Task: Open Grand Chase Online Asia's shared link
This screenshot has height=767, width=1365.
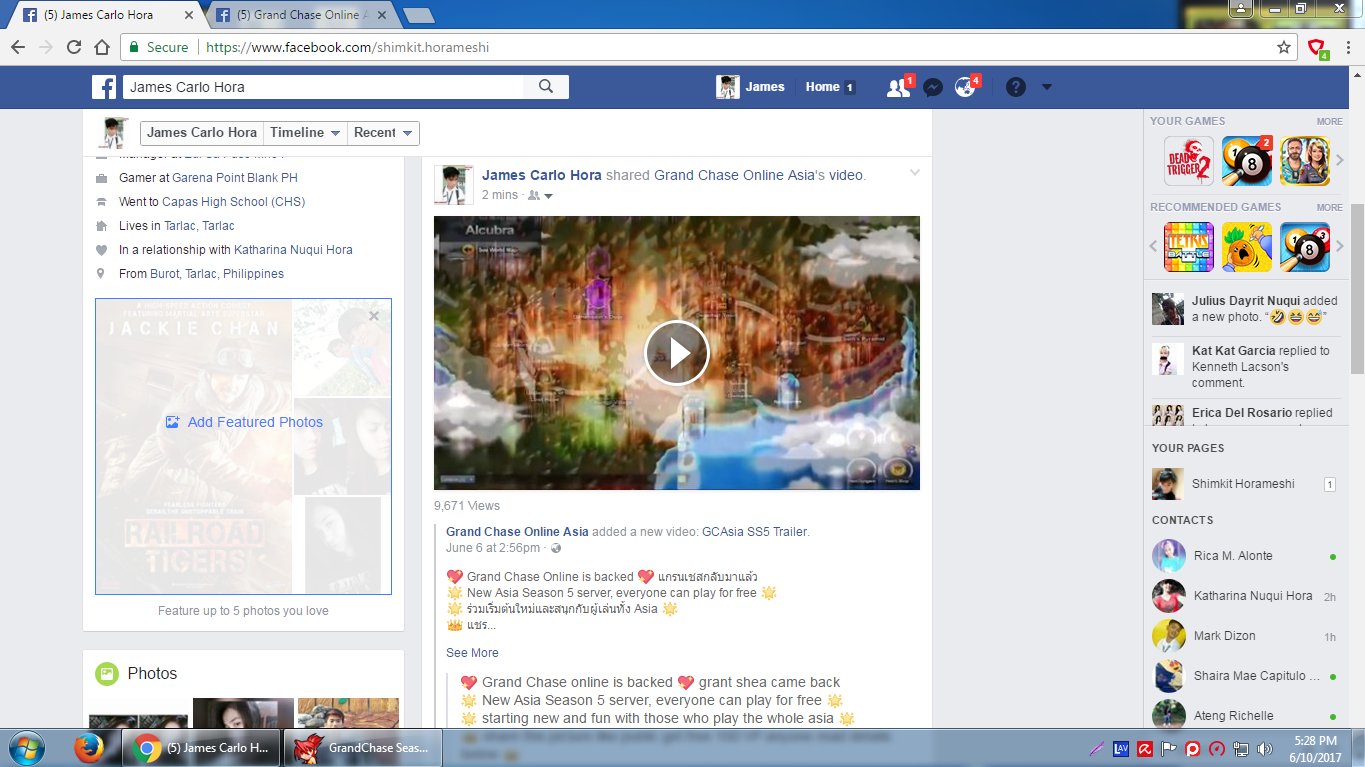Action: point(734,175)
